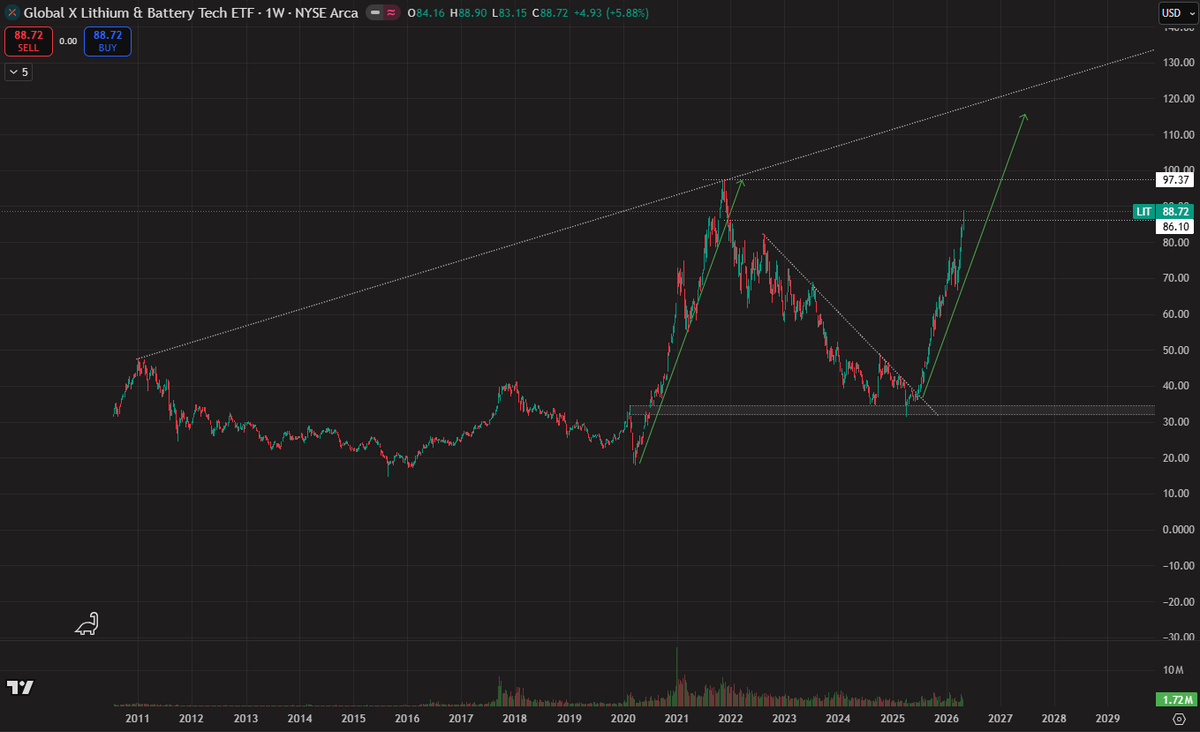Click the 97.37 horizontal line price label
Image resolution: width=1200 pixels, height=732 pixels.
(1176, 180)
